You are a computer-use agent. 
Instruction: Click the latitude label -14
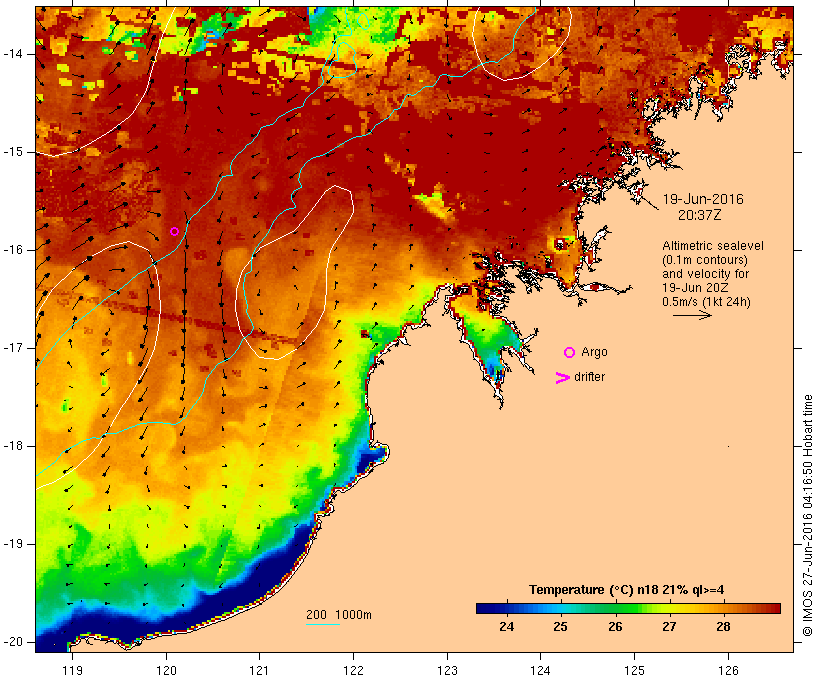point(13,54)
